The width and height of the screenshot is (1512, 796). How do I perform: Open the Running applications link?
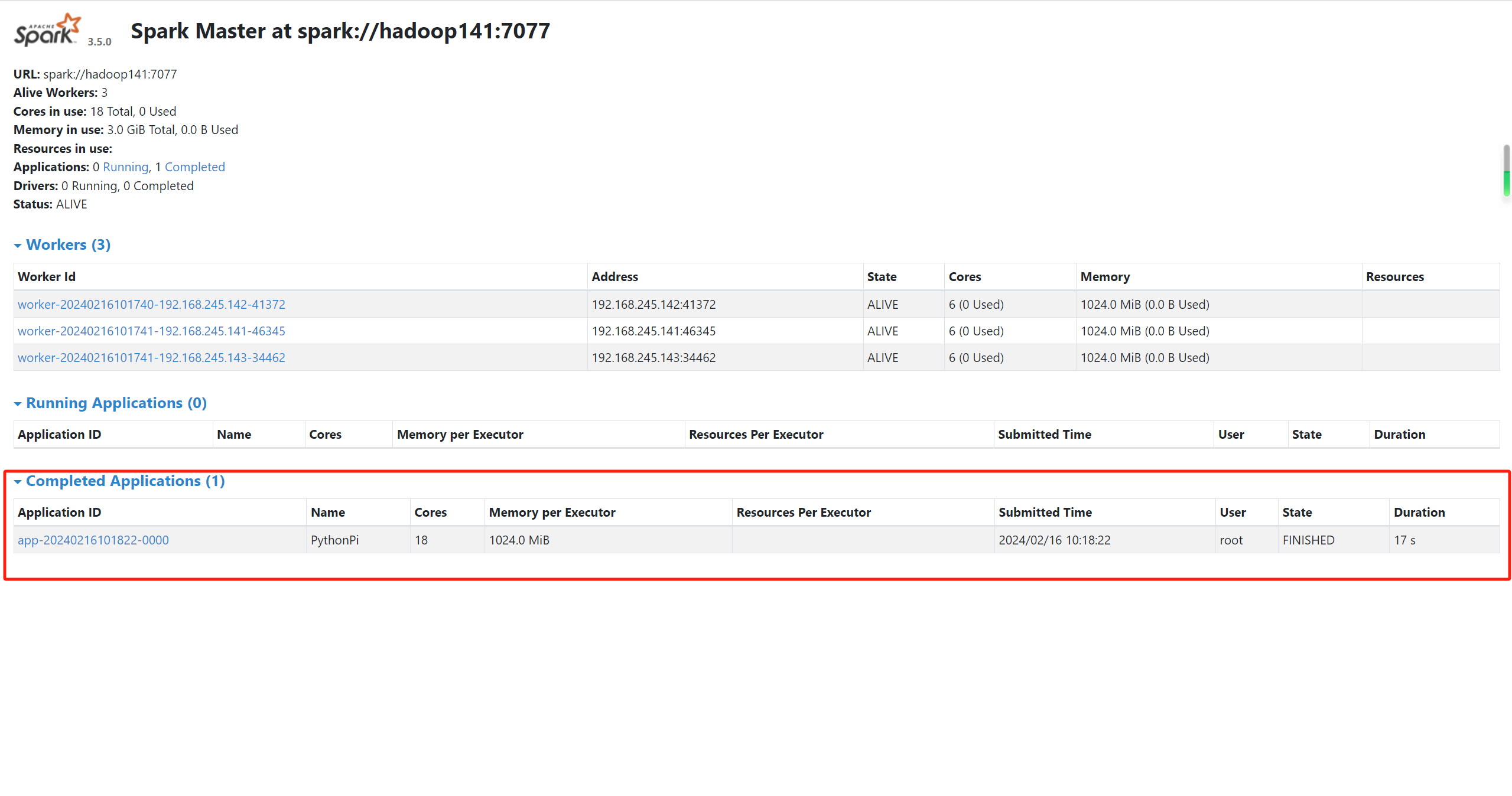click(x=125, y=167)
